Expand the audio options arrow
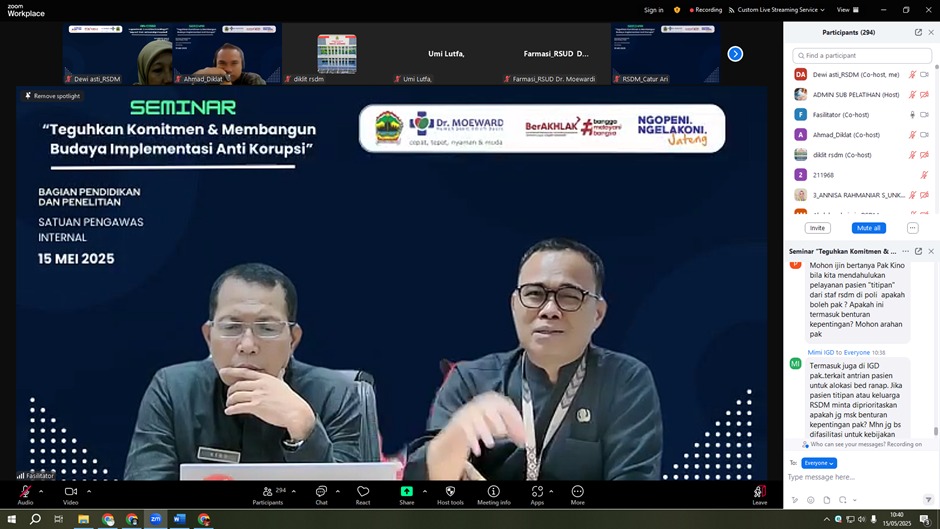 [41, 491]
